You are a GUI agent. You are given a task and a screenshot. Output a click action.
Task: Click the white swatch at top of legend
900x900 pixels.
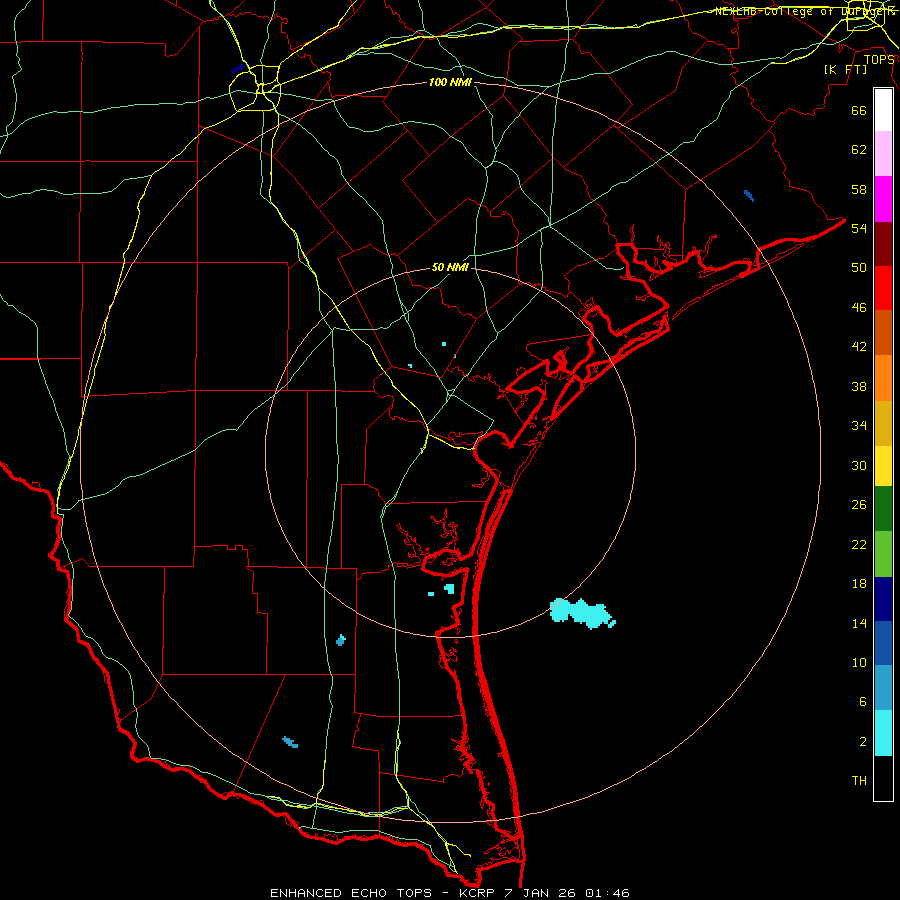883,110
